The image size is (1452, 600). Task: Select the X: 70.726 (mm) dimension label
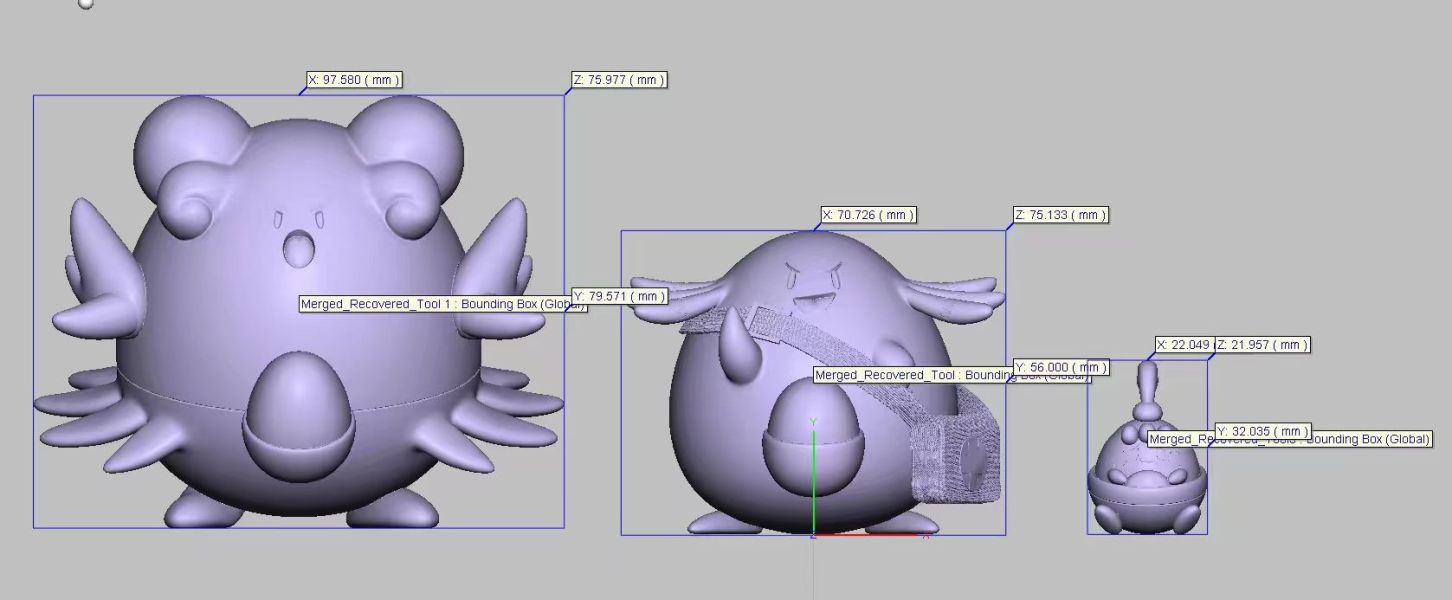[868, 214]
